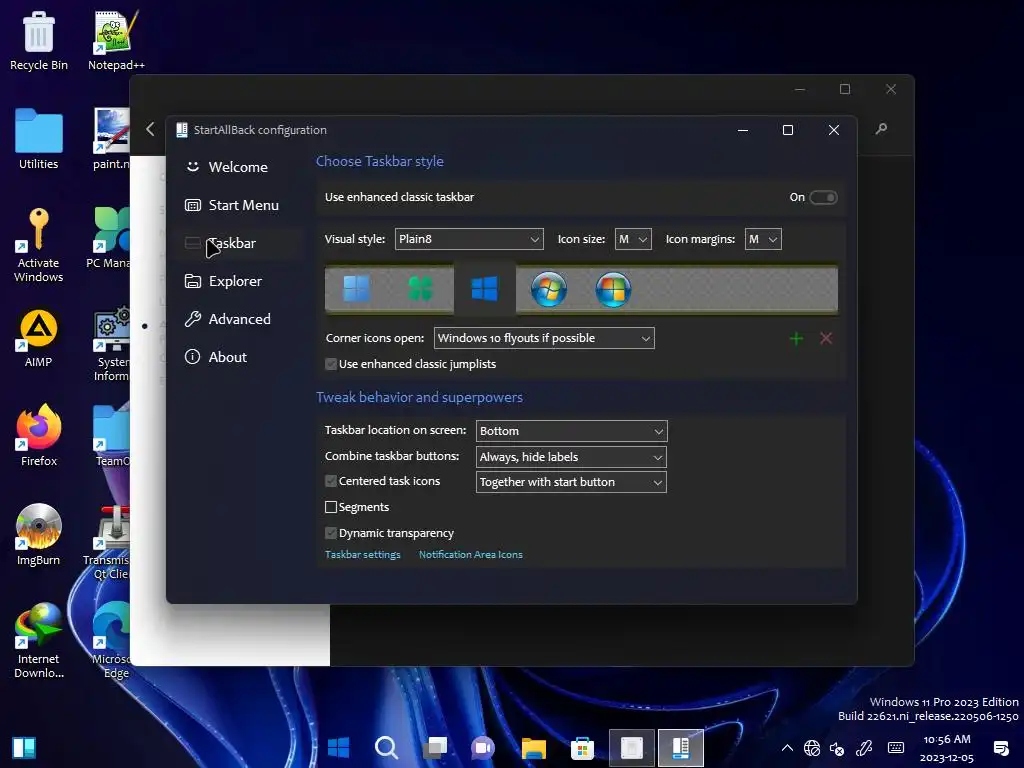Viewport: 1024px width, 768px height.
Task: Click the muted volume tray icon
Action: coord(837,748)
